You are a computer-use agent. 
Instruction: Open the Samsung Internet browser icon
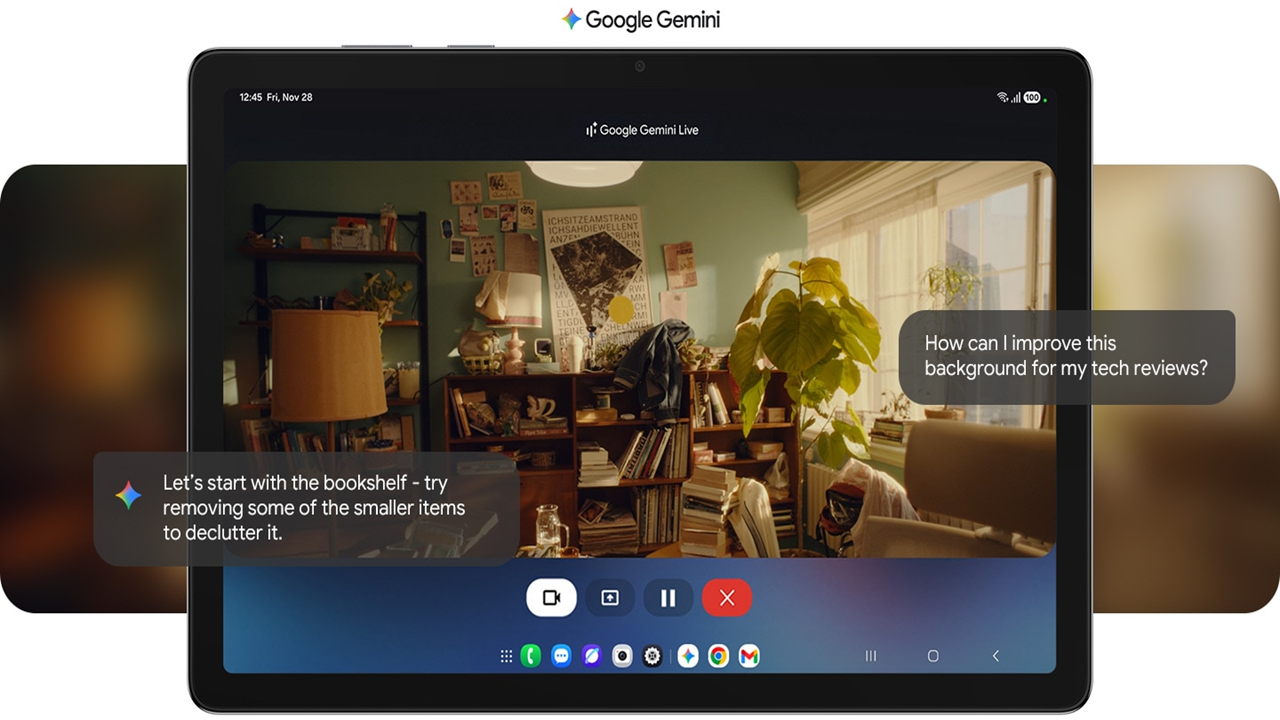pyautogui.click(x=592, y=656)
